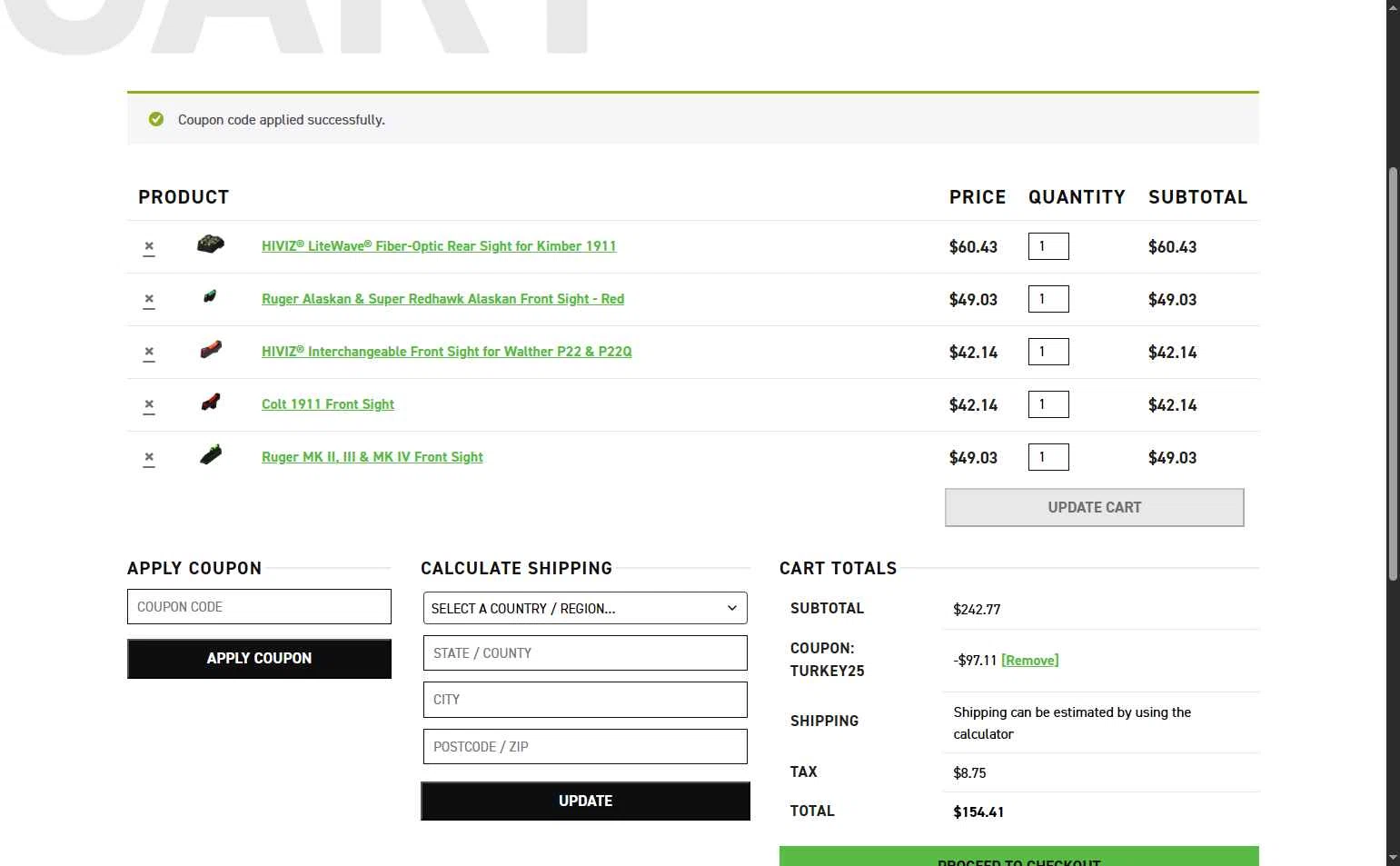The width and height of the screenshot is (1400, 866).
Task: Select the cart total $154.41
Action: [x=978, y=812]
